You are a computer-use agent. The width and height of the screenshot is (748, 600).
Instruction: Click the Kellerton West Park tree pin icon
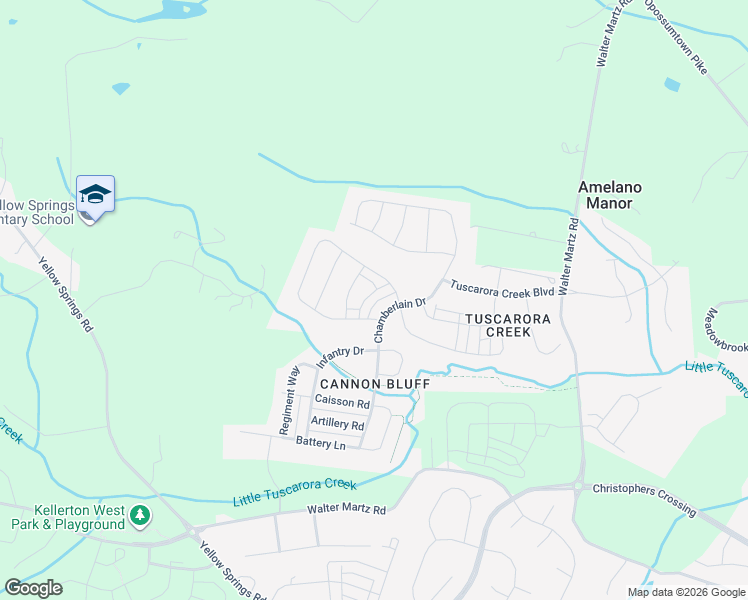coord(140,517)
